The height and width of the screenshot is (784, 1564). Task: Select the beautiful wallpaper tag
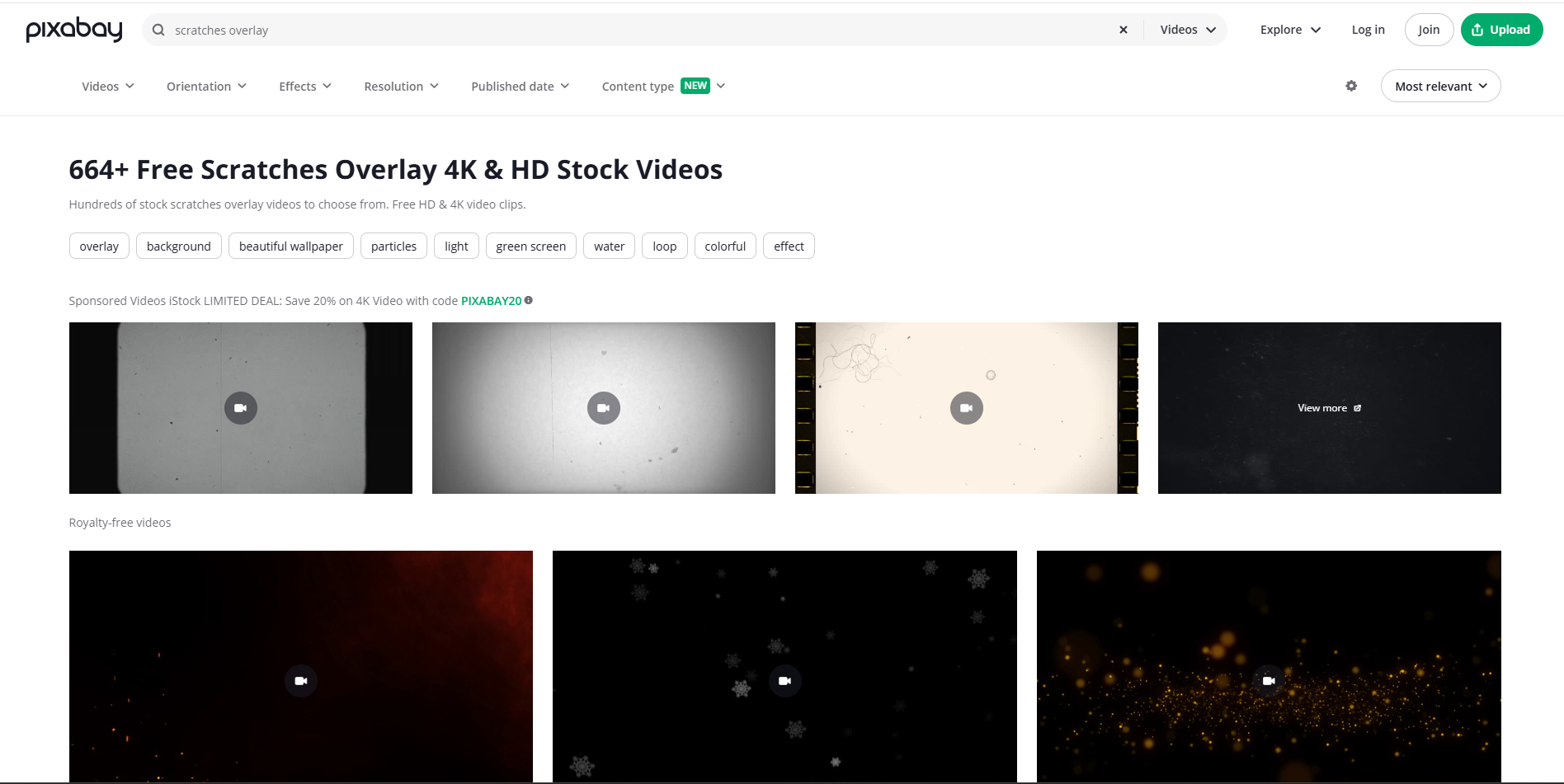pos(291,246)
